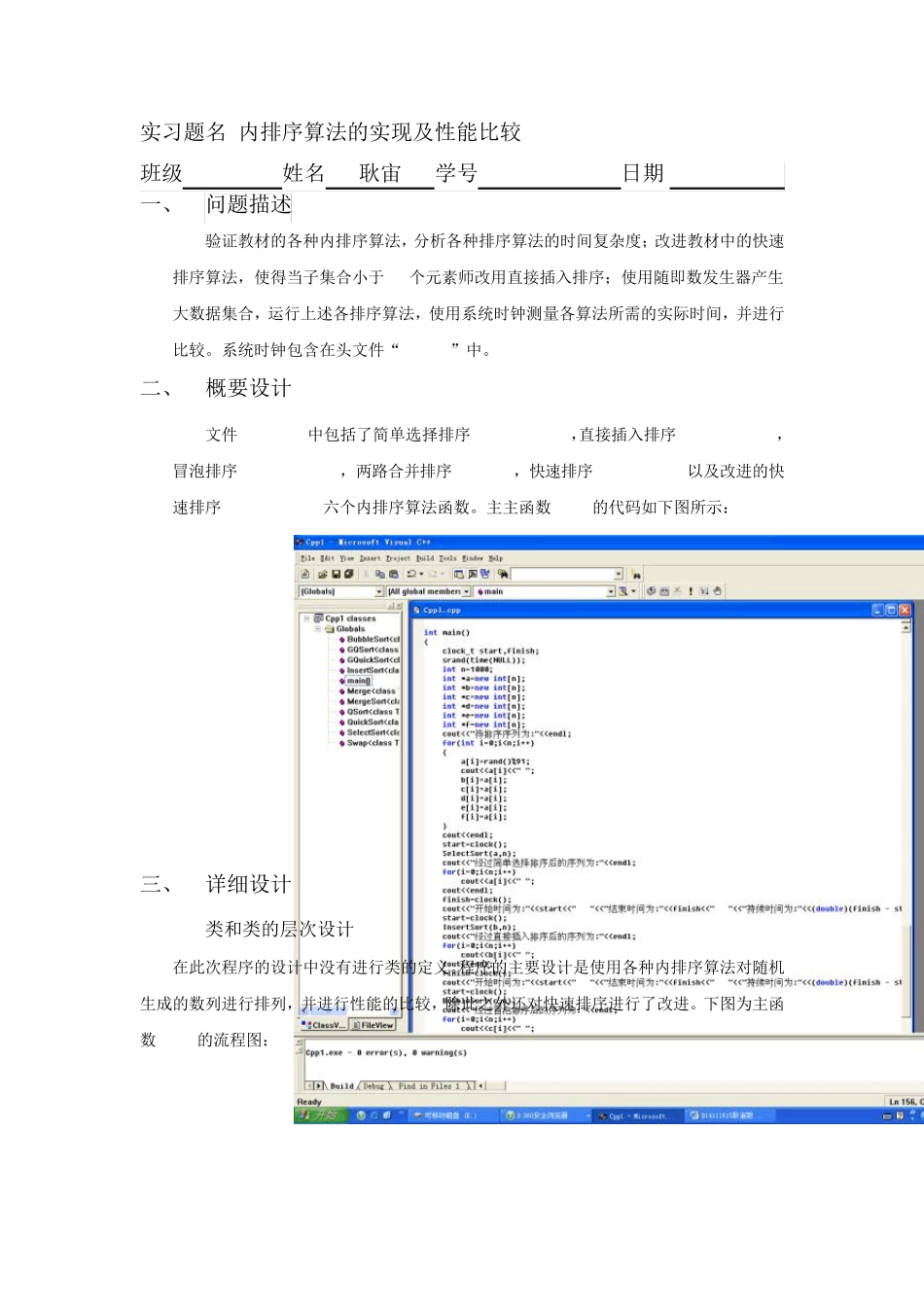Collapse the Globals folder node

317,629
